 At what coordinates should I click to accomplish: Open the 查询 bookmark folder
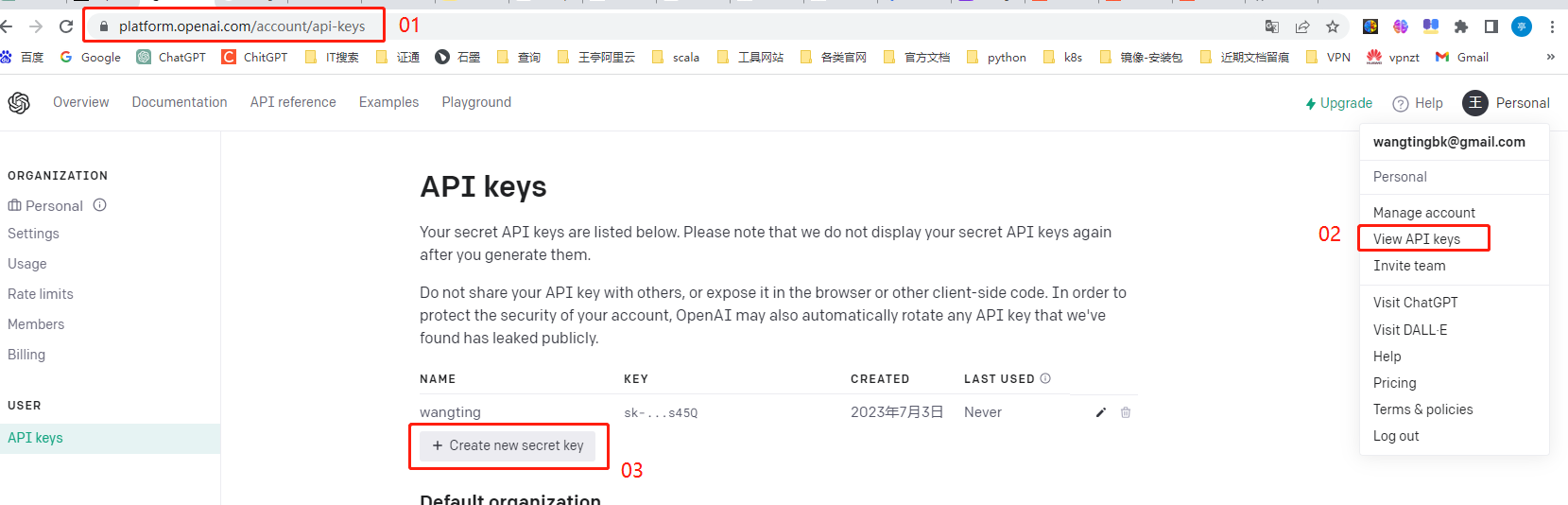pos(519,57)
